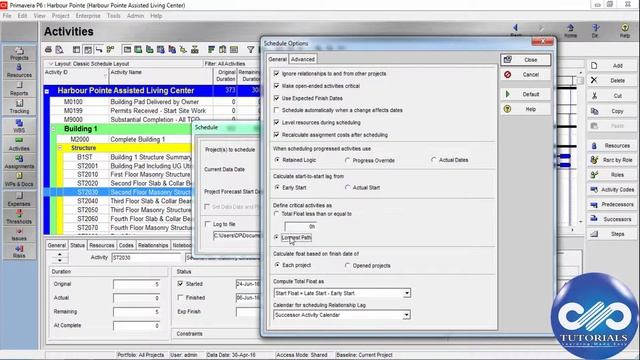Click Close button in Schedule Options
The image size is (640, 360).
[x=526, y=60]
